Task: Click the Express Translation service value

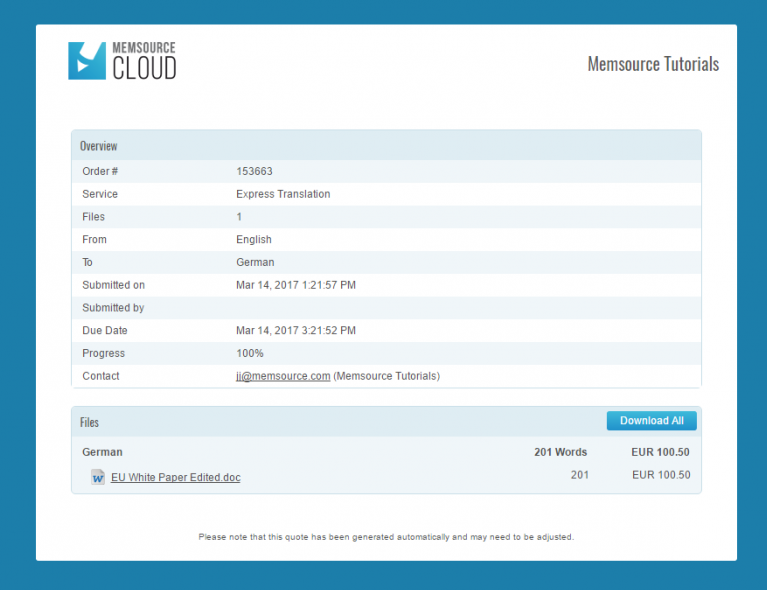Action: coord(283,194)
